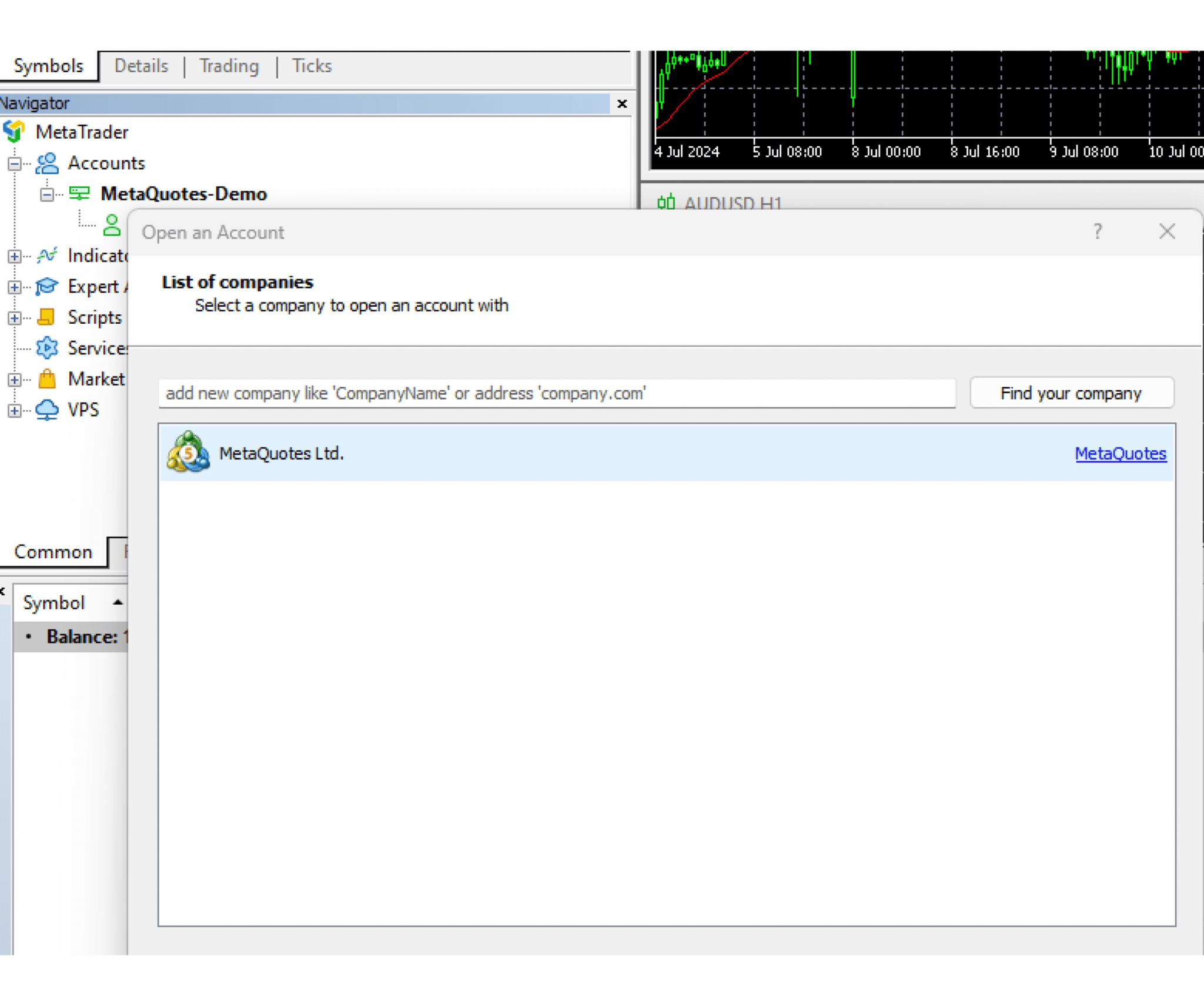1204x1006 pixels.
Task: Click the Accounts people icon
Action: tap(47, 163)
